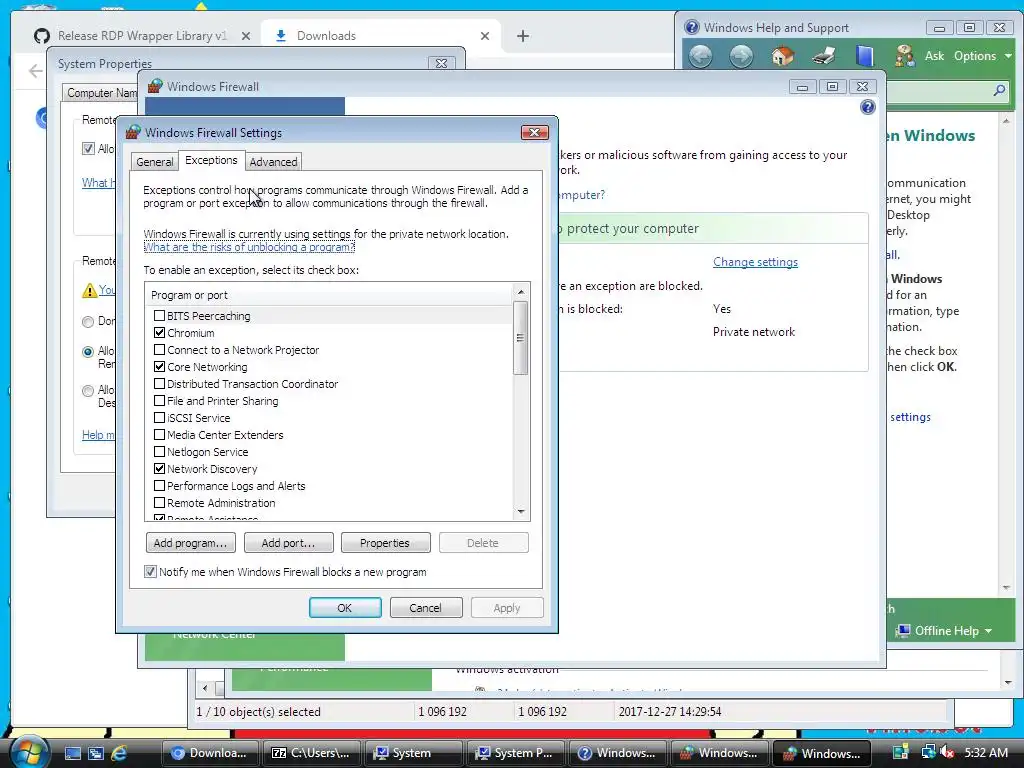
Task: Search help using the magnifier icon
Action: [x=999, y=90]
